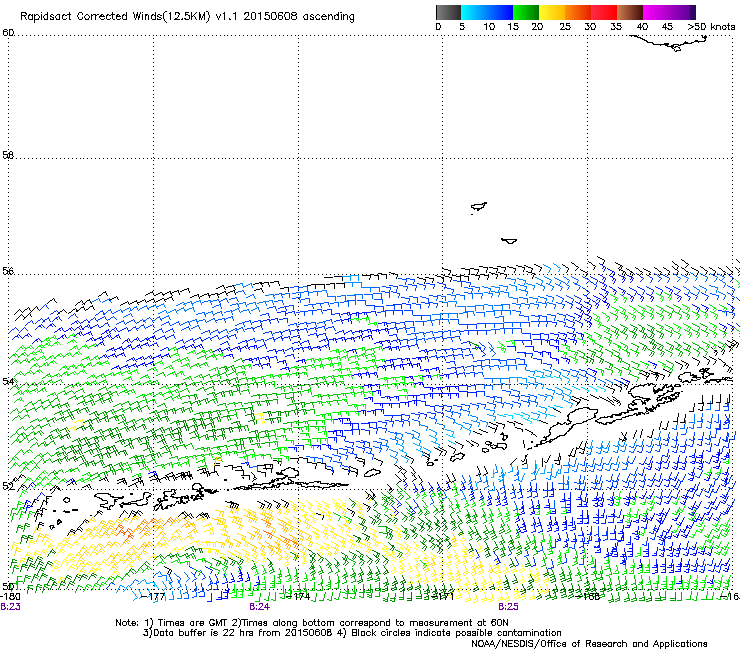Click the latitude label '58'
Image resolution: width=740 pixels, height=650 pixels.
coord(8,155)
